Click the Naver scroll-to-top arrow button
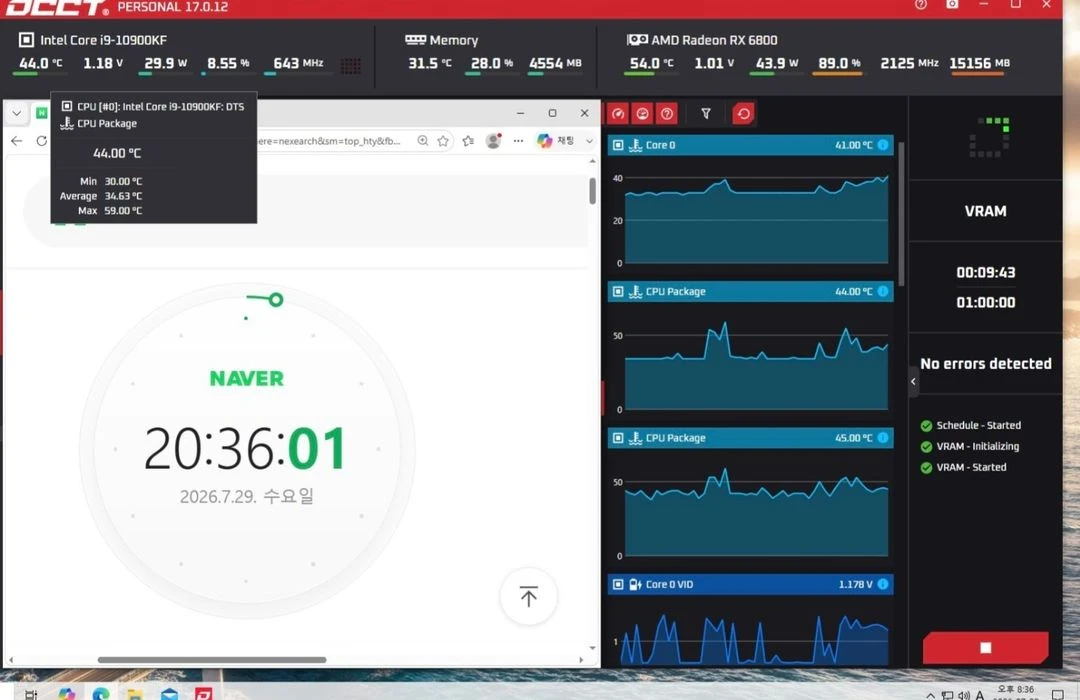This screenshot has width=1080, height=700. click(x=528, y=597)
